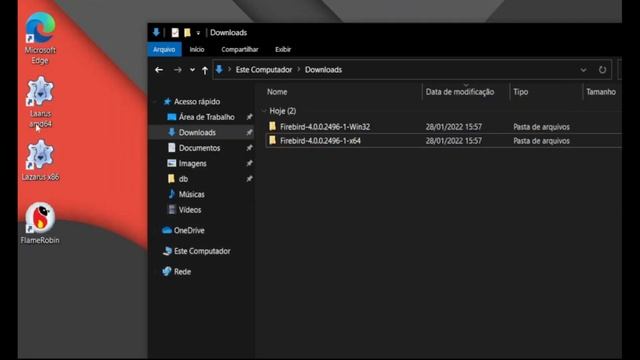Open Área de Trabalho in the sidebar

pos(207,117)
